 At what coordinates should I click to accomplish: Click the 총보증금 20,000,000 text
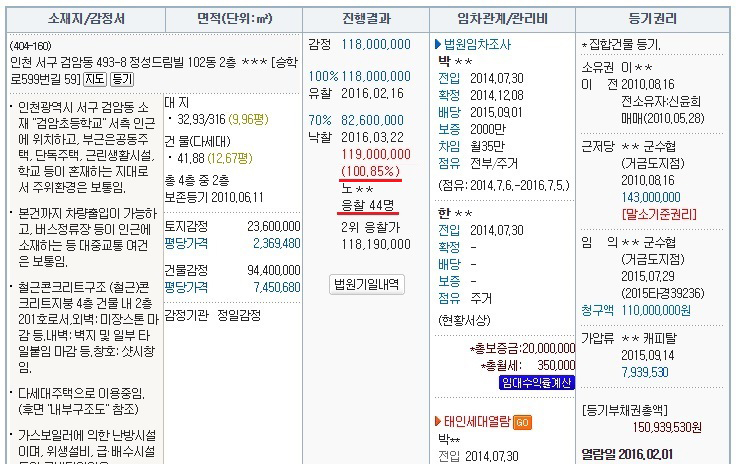522,348
